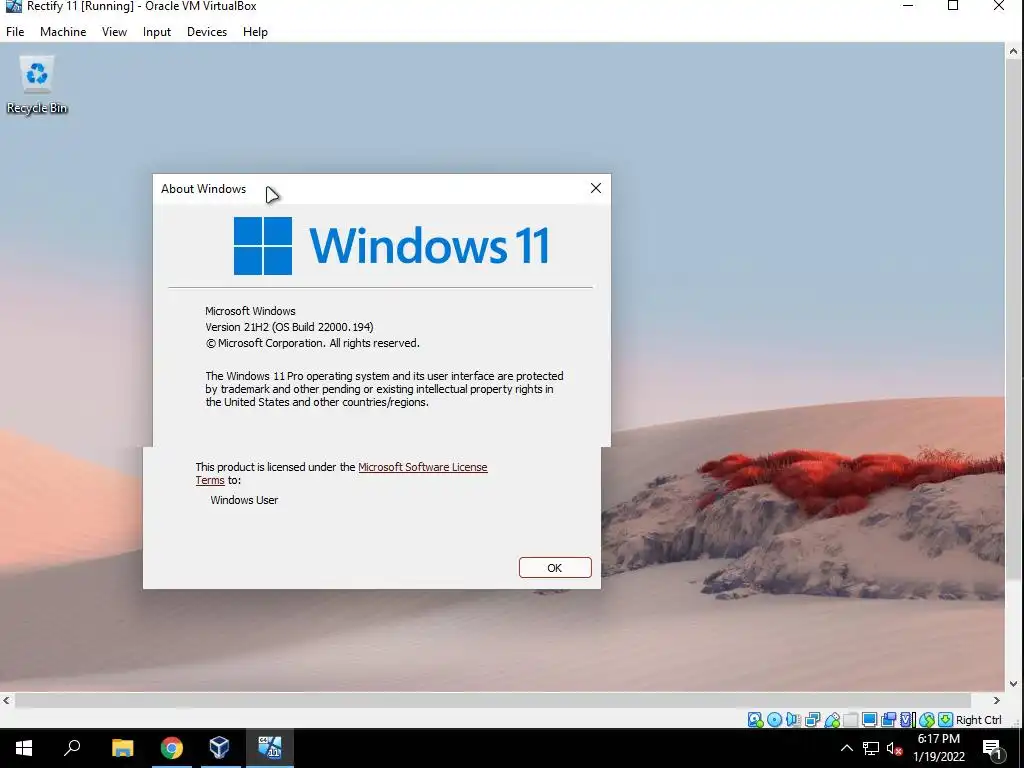Click the horizontal scrollbar right arrow
Viewport: 1024px width, 768px height.
(x=997, y=700)
